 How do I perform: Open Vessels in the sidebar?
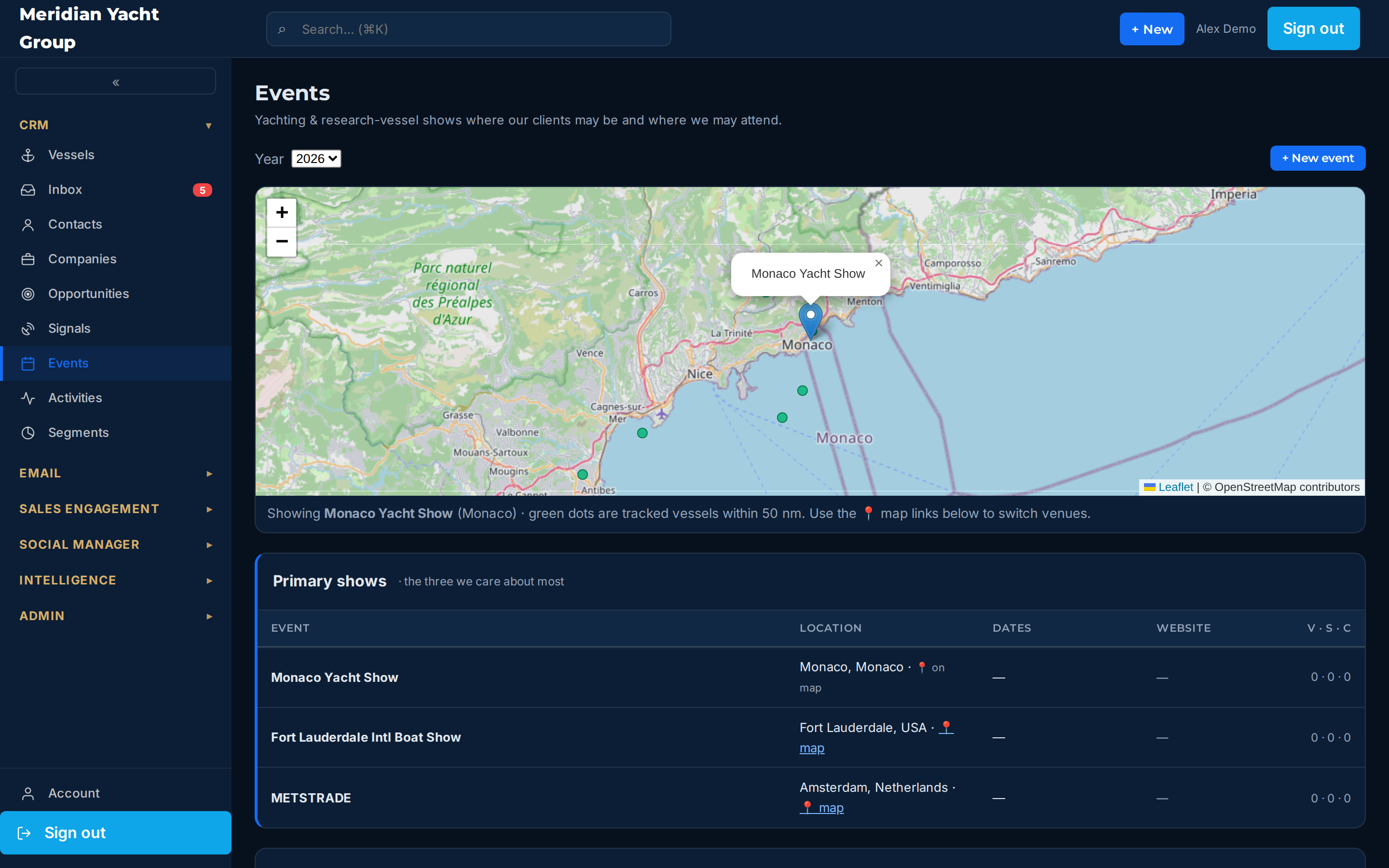(116, 155)
